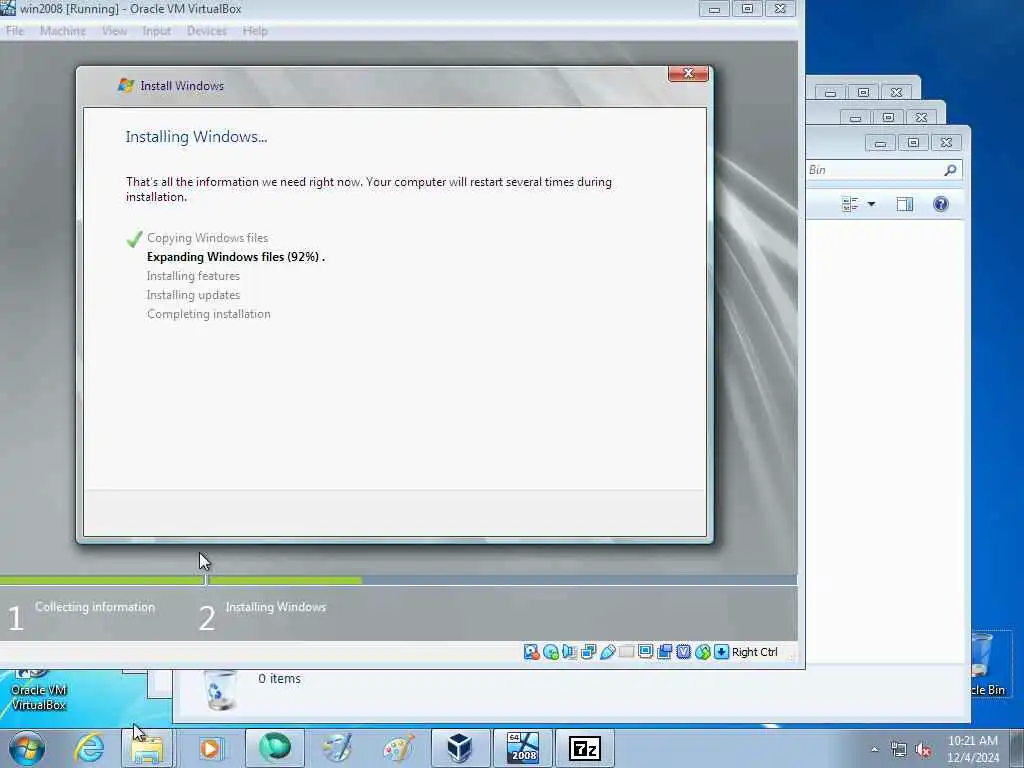This screenshot has width=1024, height=768.
Task: Click the display indicator in VirtualBox status bar
Action: (x=645, y=652)
